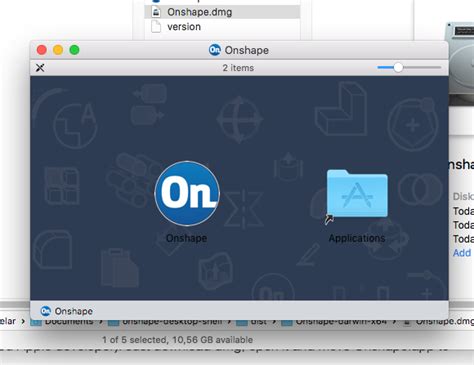
Task: Click the Add link in background window
Action: 462,253
